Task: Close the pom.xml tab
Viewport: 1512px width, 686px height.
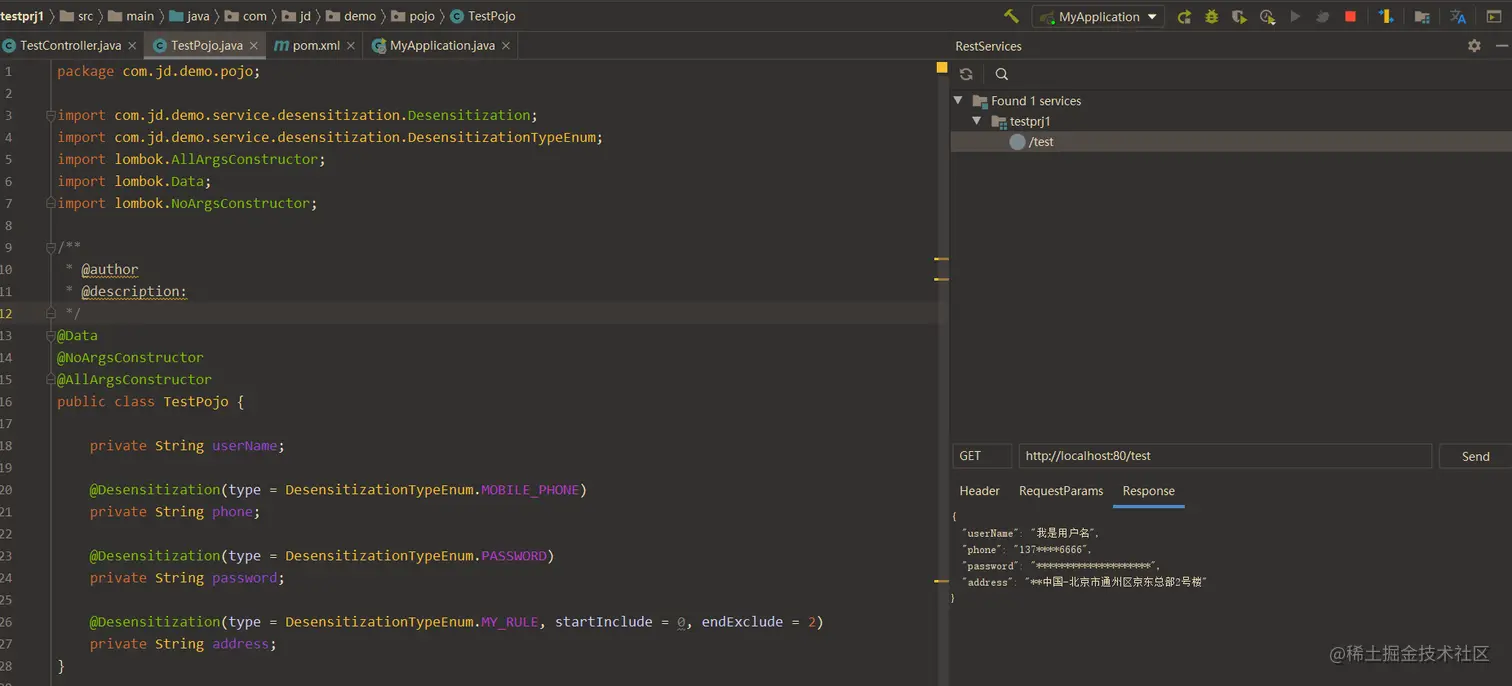Action: coord(351,46)
